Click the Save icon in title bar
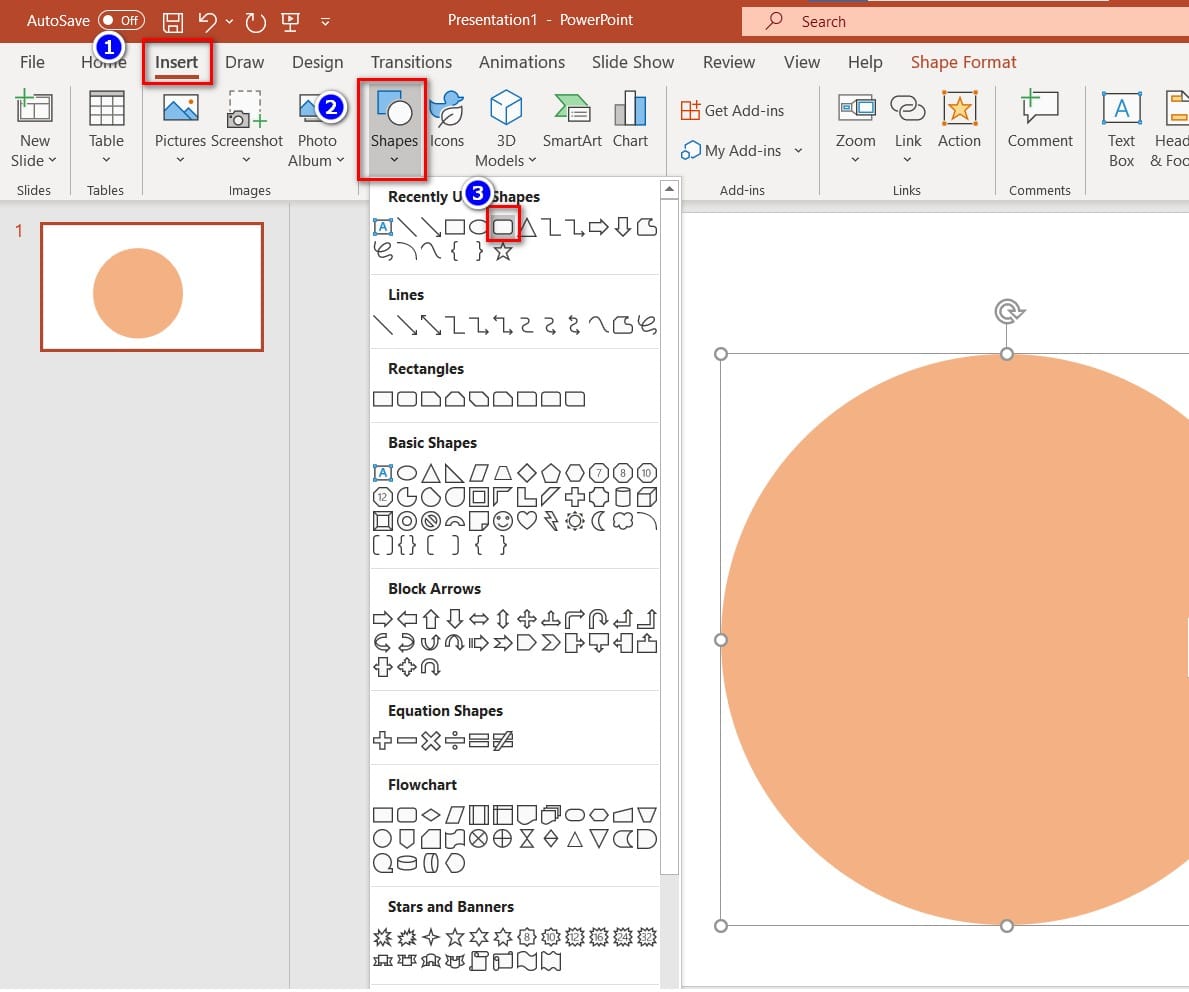1189x992 pixels. tap(173, 21)
